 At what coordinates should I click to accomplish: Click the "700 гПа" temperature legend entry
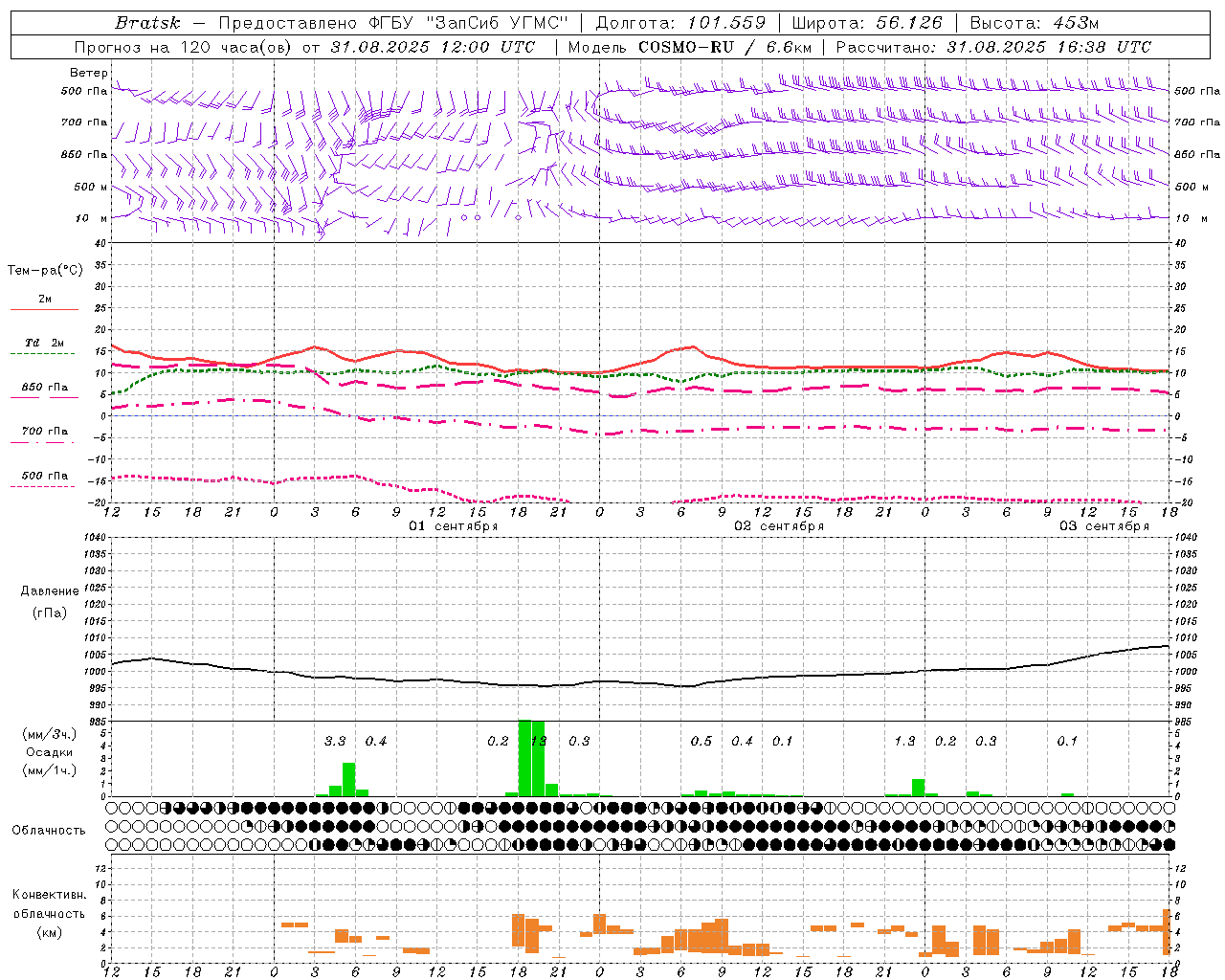44,432
